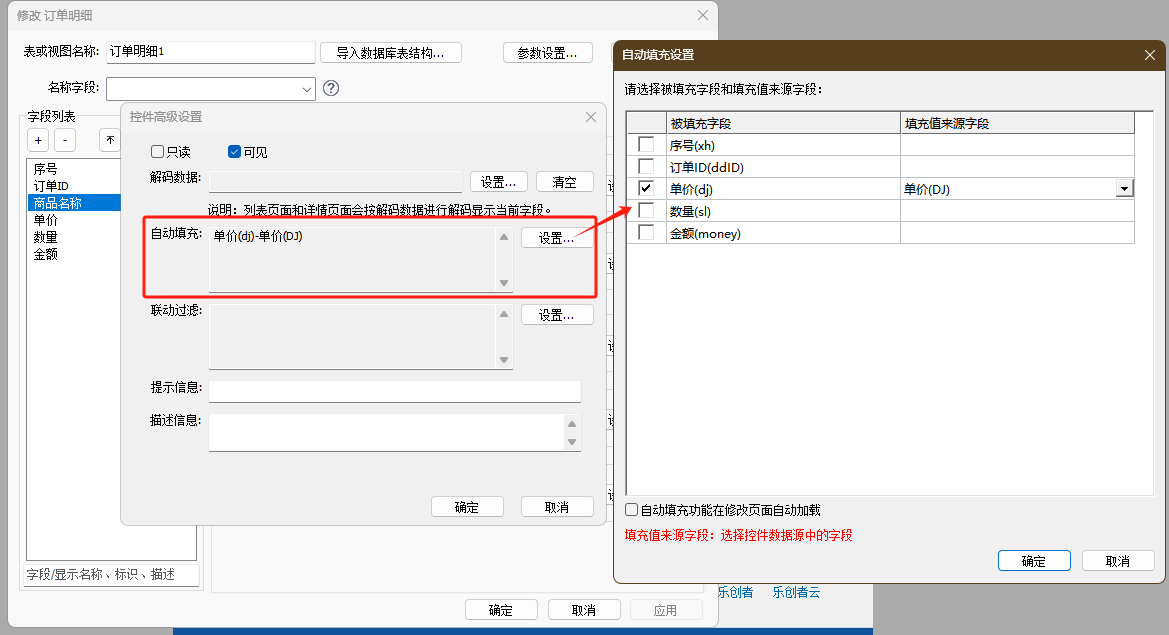Expand the 单价(DJ) source field dropdown
1169x635 pixels.
(1124, 189)
